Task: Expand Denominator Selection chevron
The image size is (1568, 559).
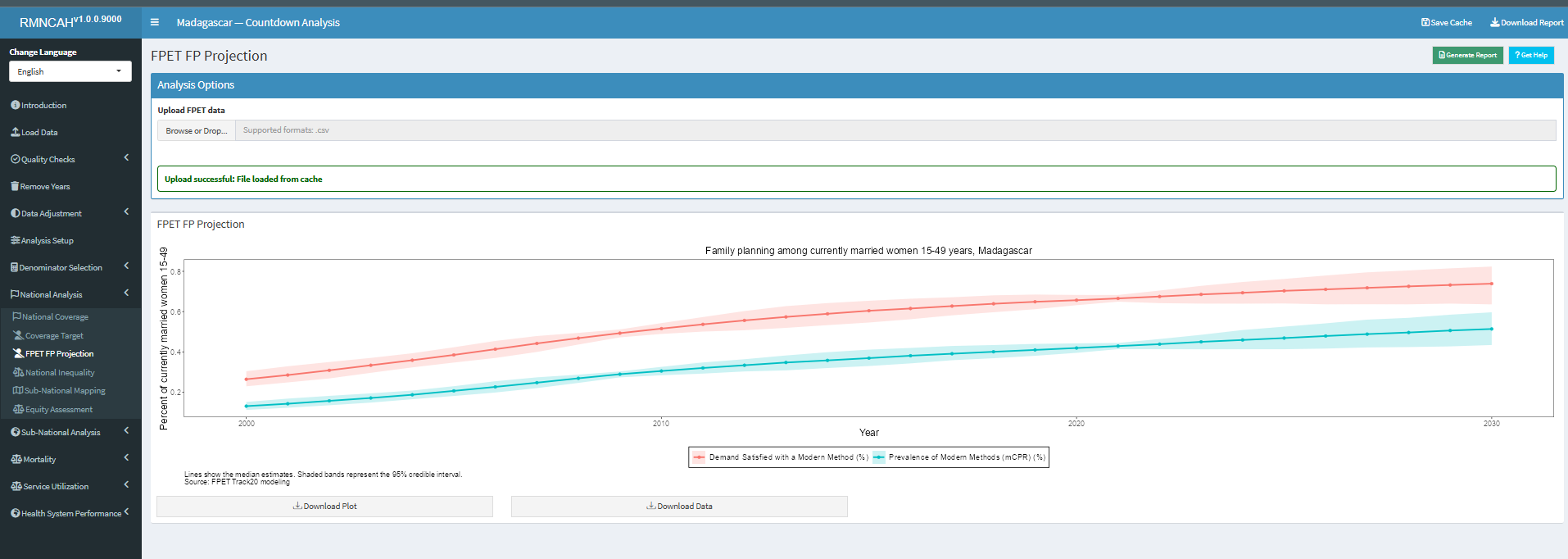Action: pyautogui.click(x=126, y=266)
